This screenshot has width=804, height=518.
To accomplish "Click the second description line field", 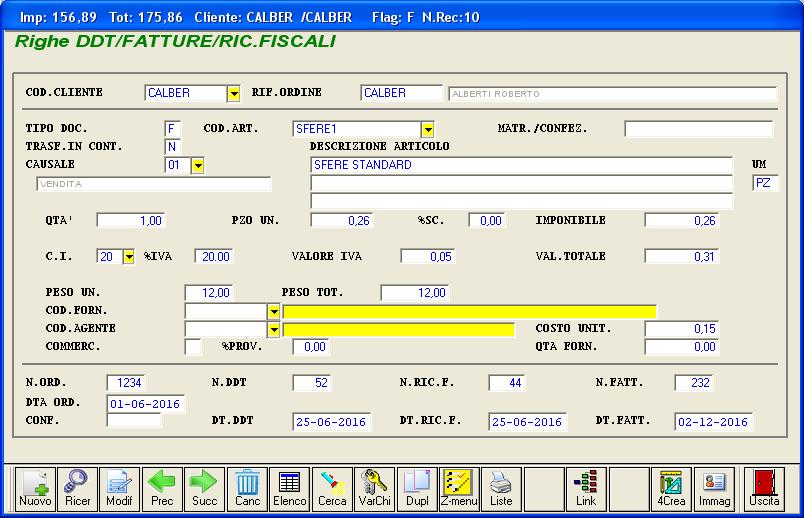I will tap(521, 183).
